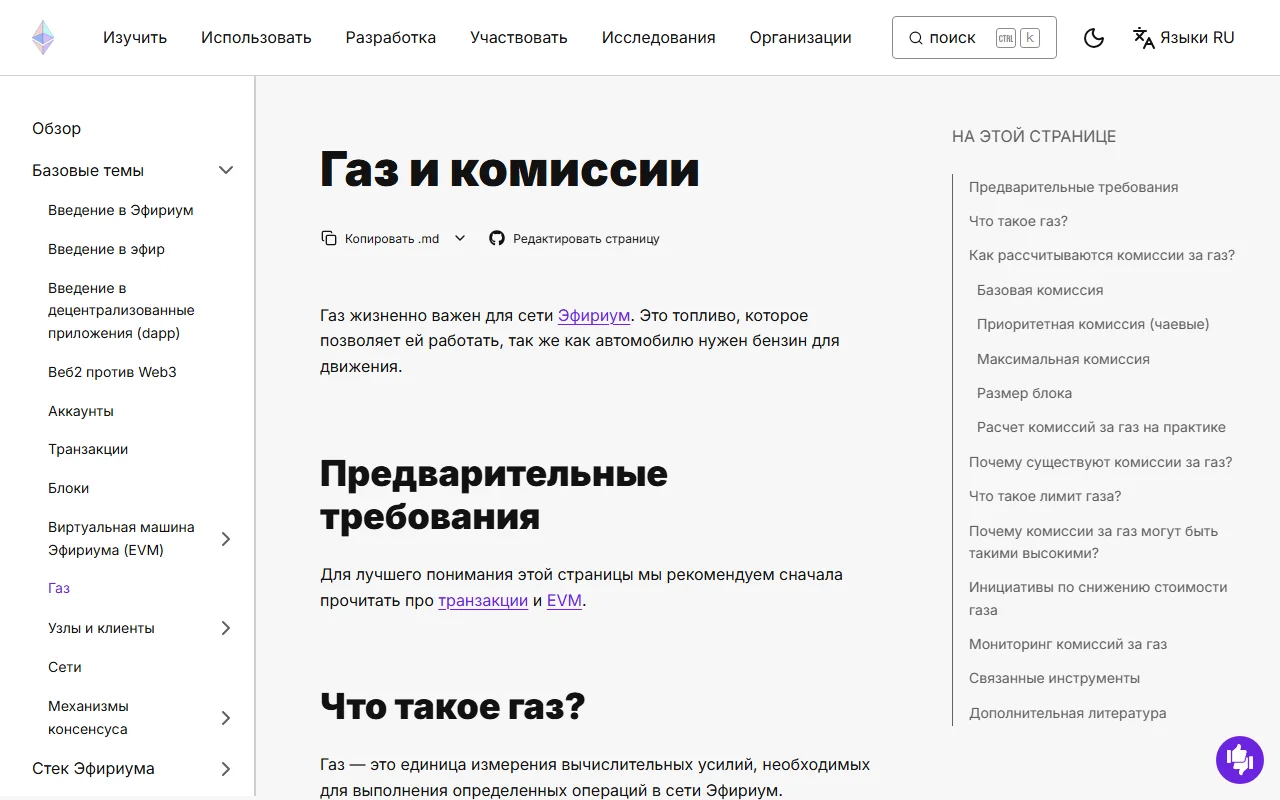Open the Организации menu

point(801,38)
